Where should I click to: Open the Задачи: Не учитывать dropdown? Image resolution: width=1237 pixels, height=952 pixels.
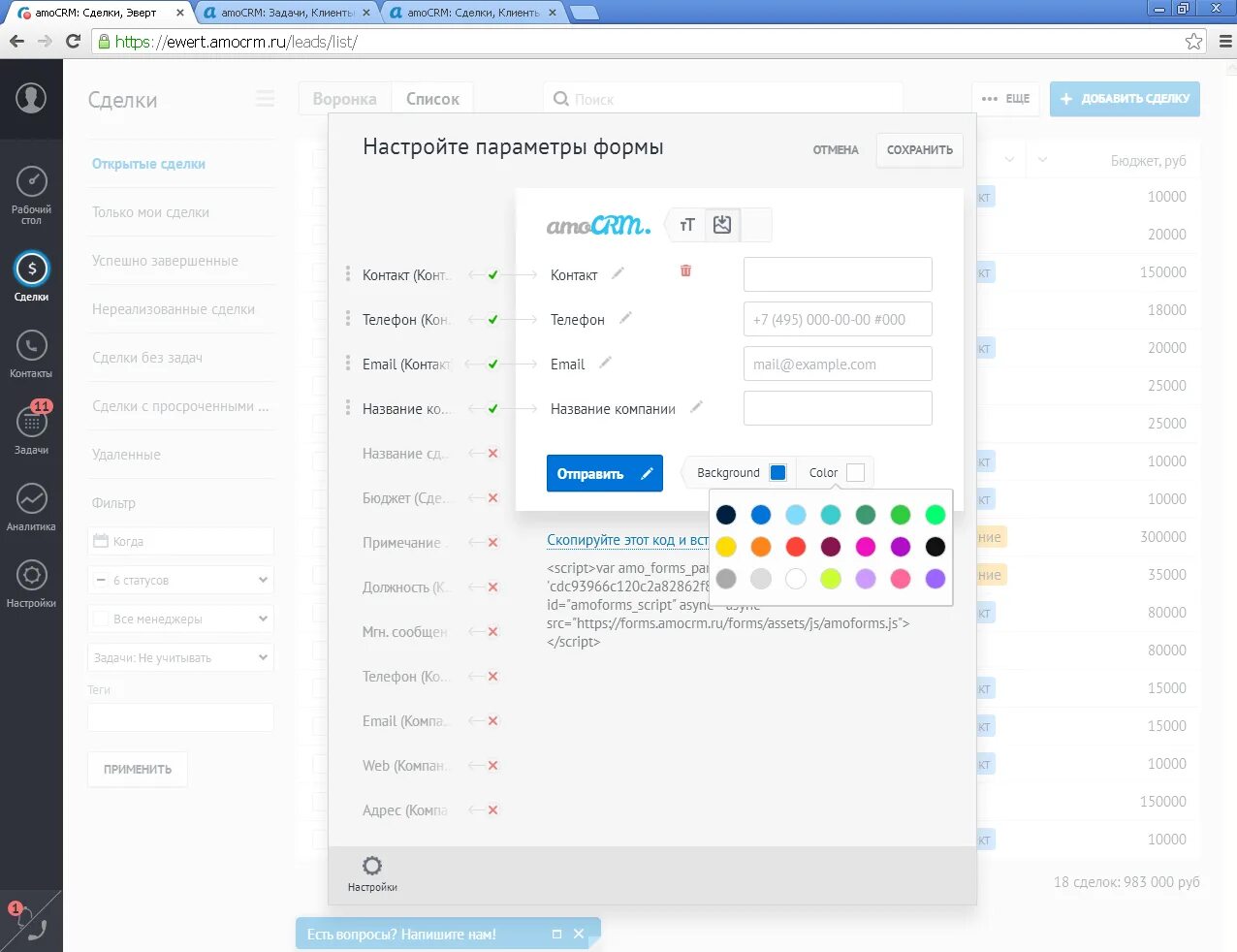[180, 656]
